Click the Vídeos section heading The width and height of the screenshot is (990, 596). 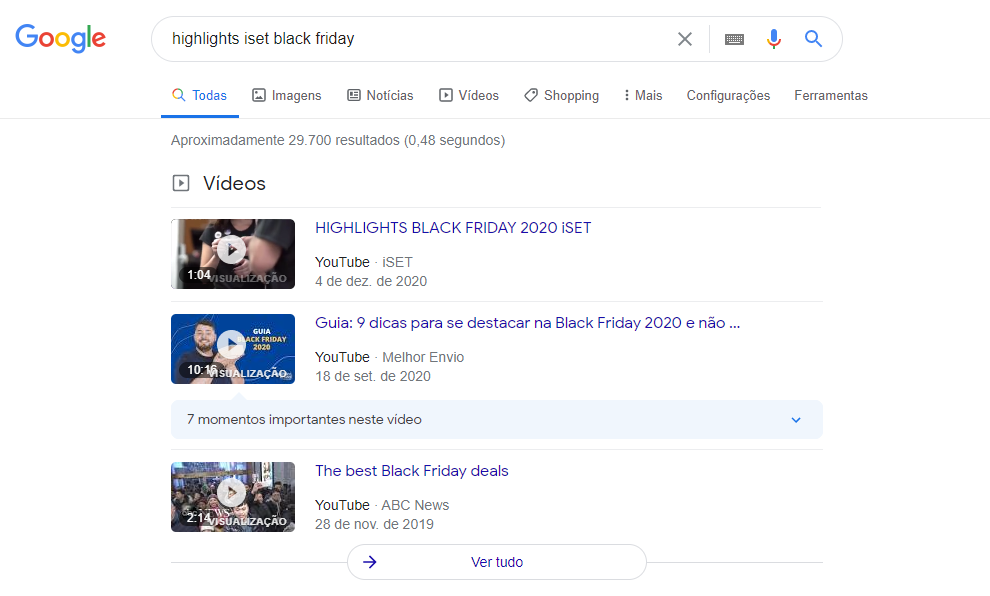[234, 183]
